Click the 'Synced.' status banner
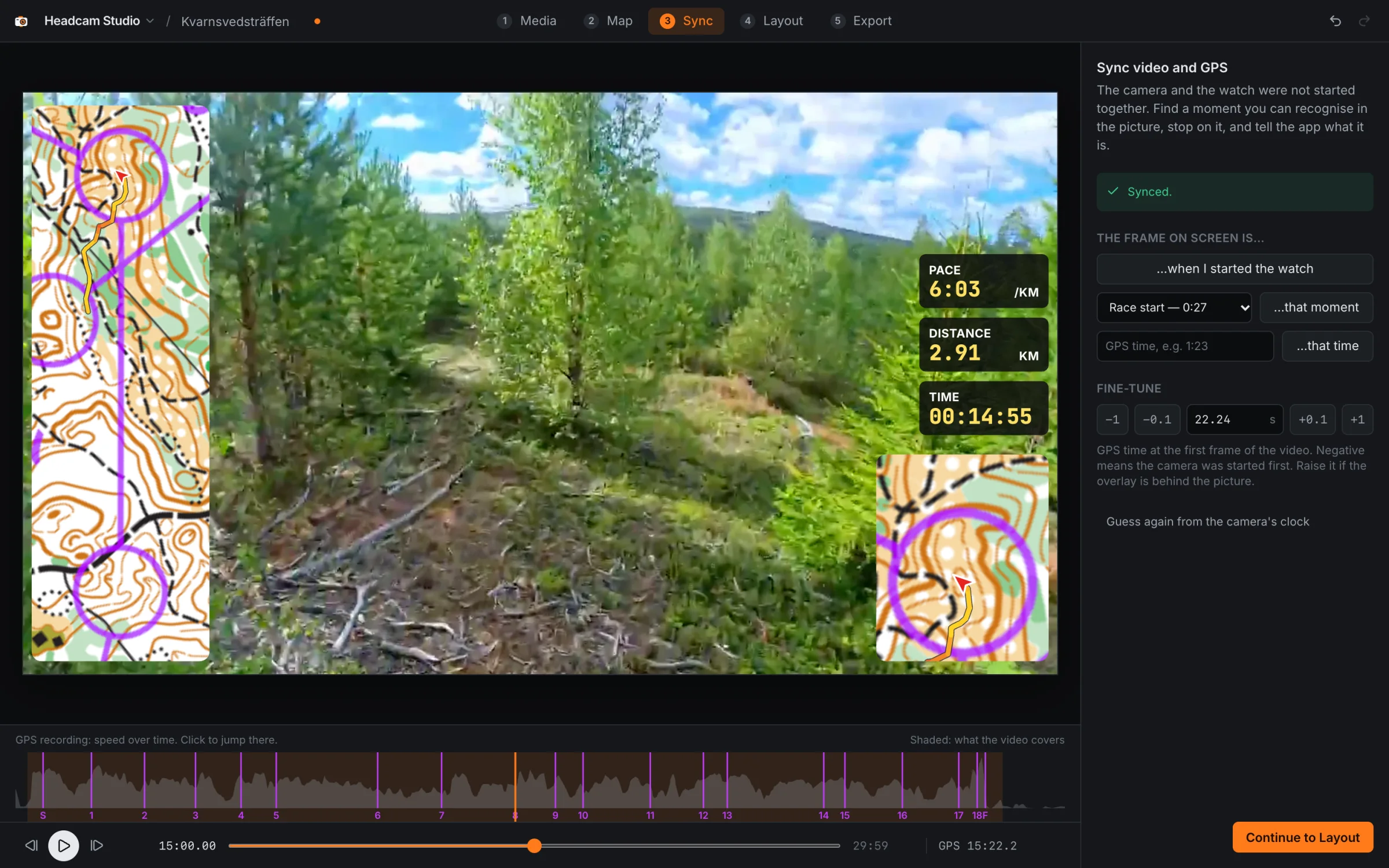The height and width of the screenshot is (868, 1389). click(1234, 192)
